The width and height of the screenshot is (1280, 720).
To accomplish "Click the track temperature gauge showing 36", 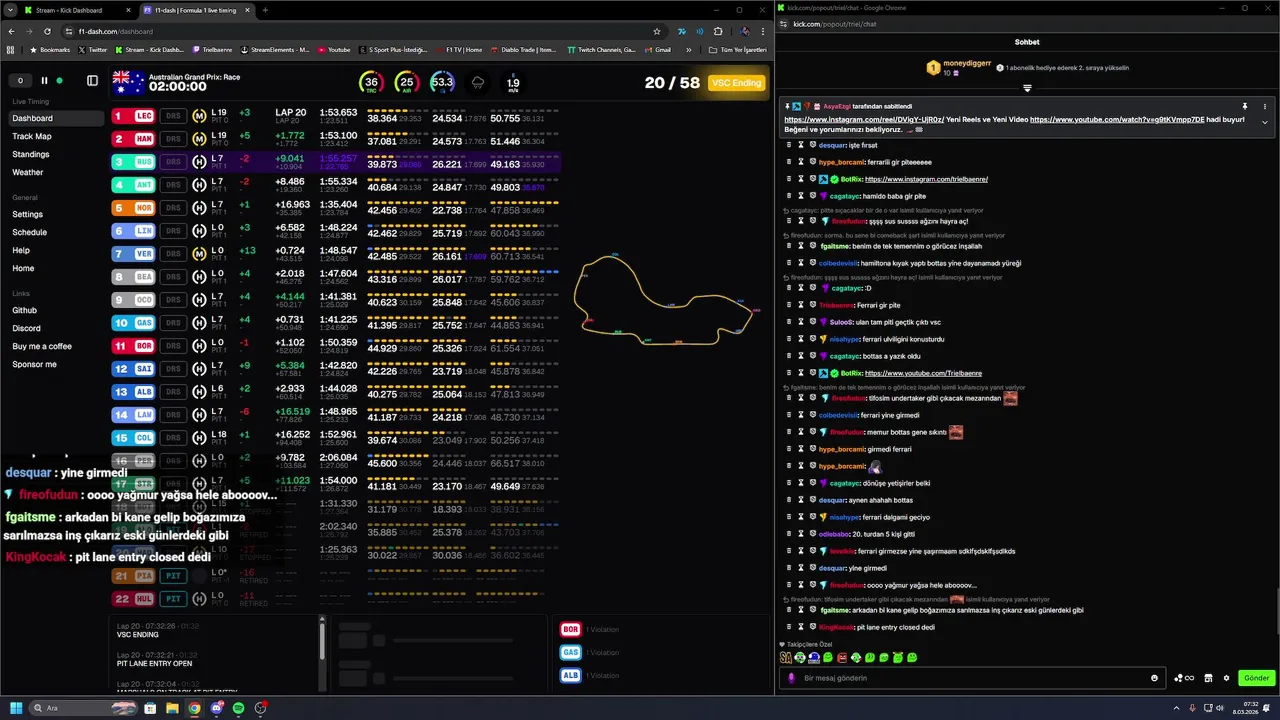I will 371,83.
